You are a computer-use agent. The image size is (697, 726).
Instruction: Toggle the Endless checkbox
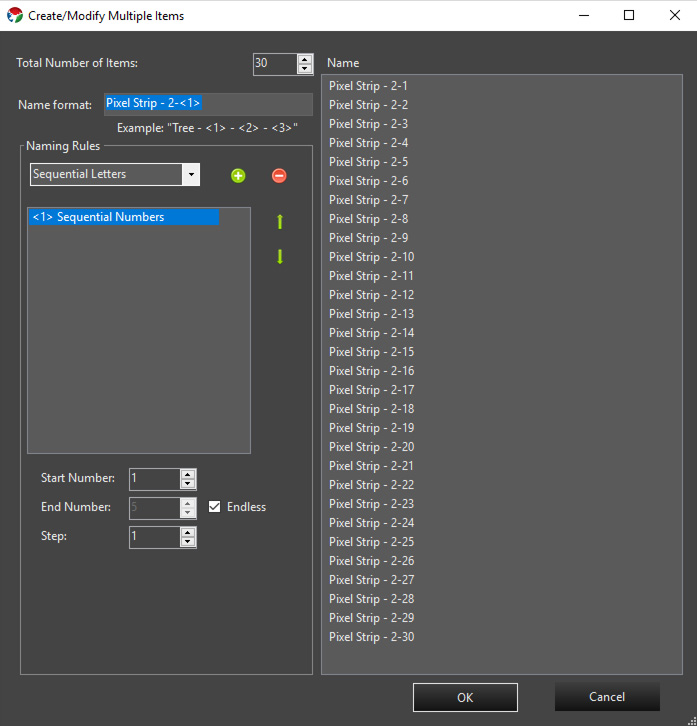[x=214, y=507]
